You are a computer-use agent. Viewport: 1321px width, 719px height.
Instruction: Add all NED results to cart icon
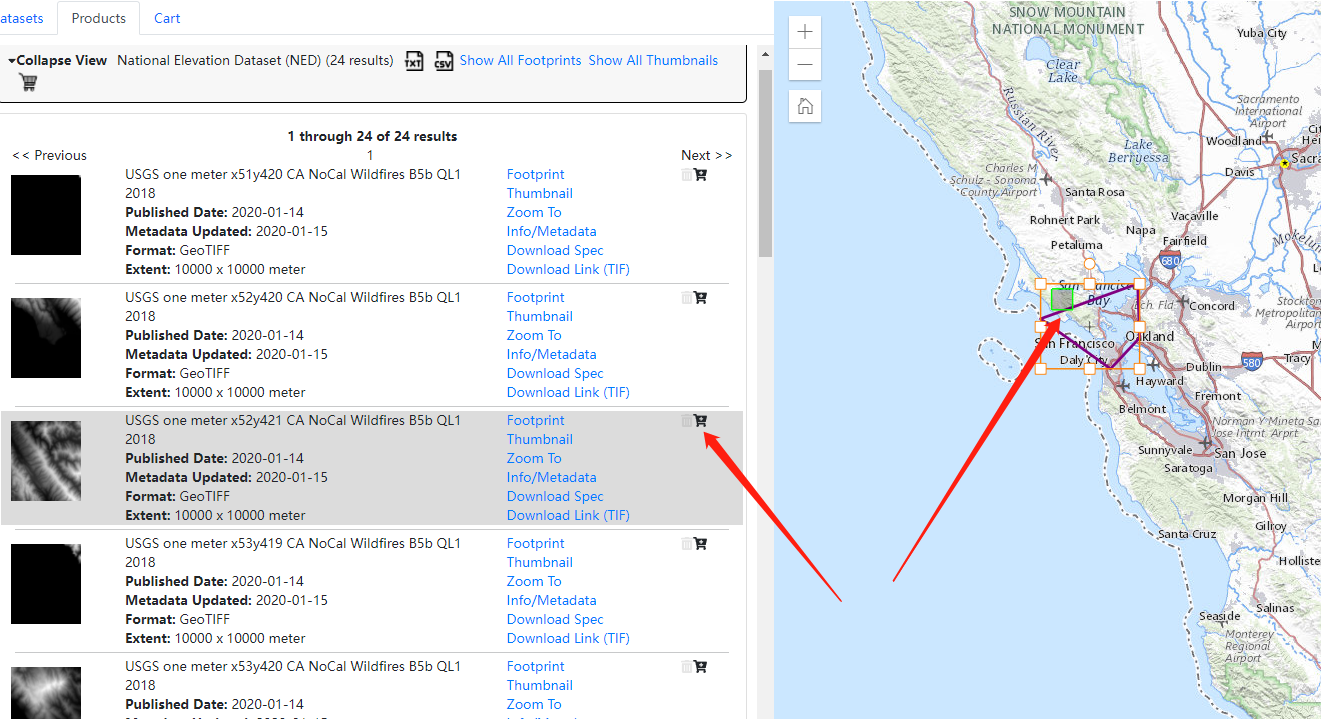point(28,82)
